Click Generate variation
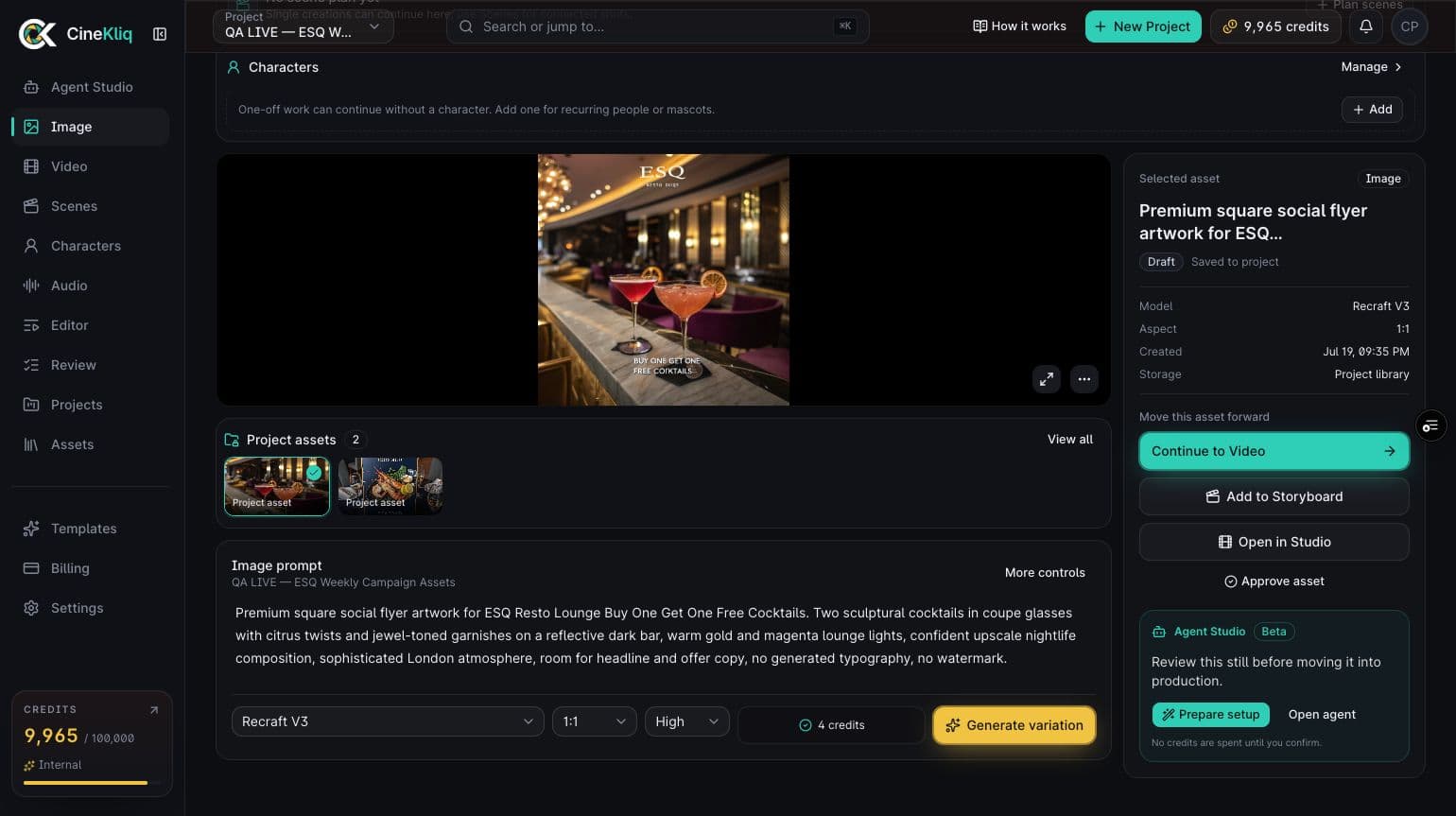1456x816 pixels. pos(1014,725)
